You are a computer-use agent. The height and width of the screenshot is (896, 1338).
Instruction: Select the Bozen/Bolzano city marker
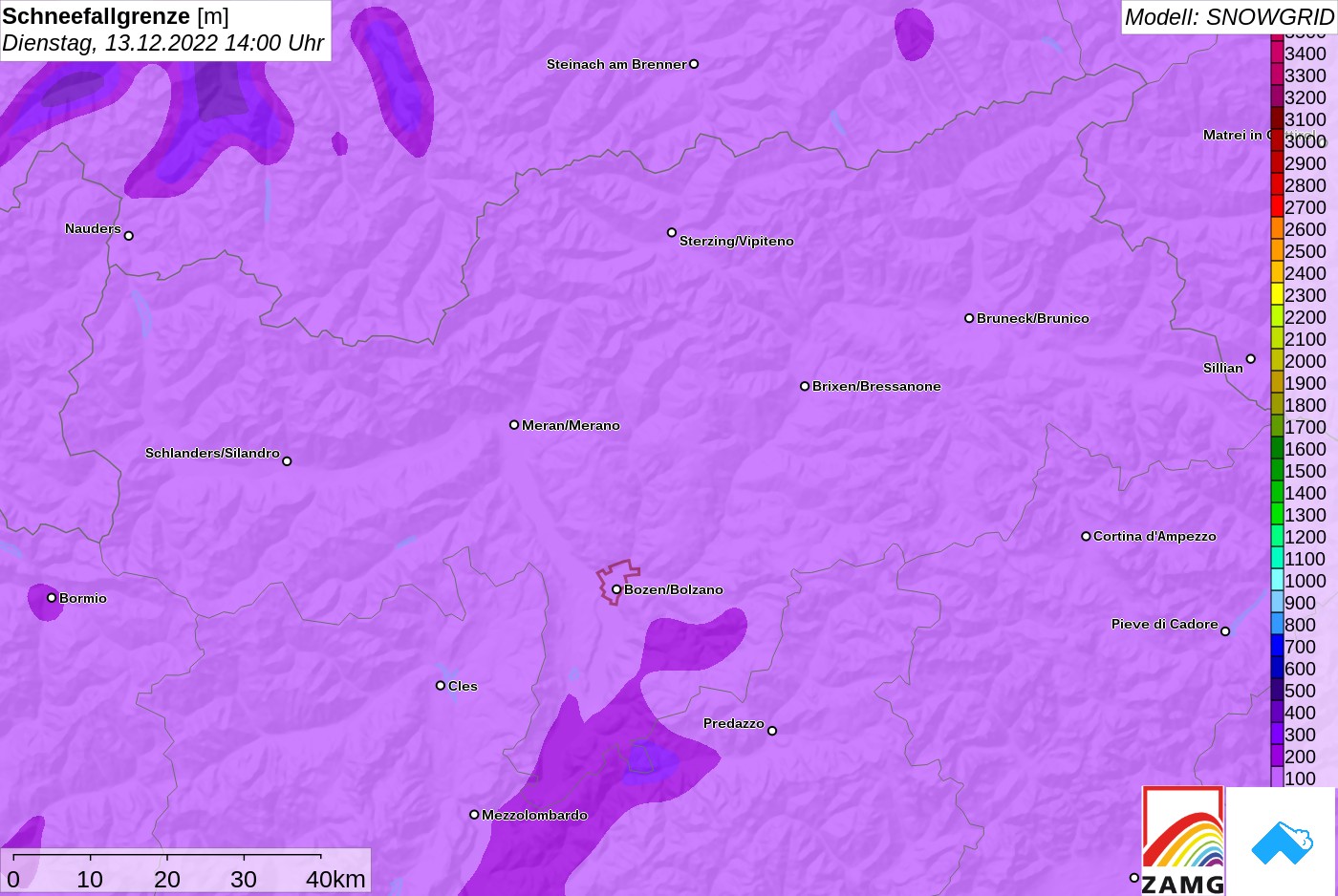(x=616, y=589)
